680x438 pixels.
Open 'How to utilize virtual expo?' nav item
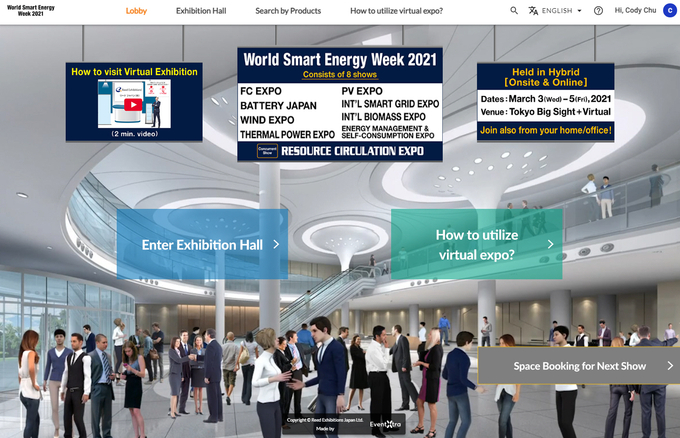pyautogui.click(x=396, y=11)
